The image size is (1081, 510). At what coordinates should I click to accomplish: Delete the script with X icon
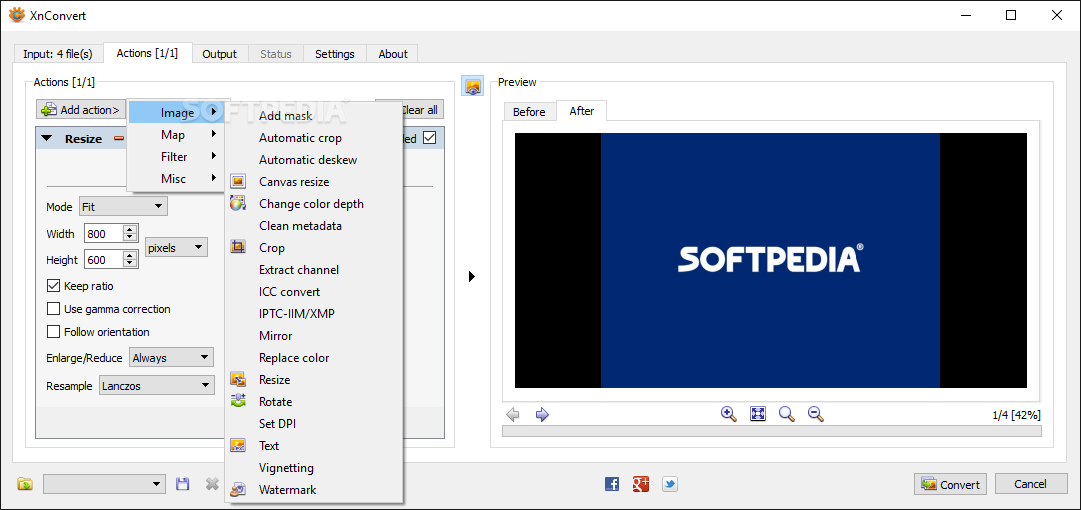212,484
